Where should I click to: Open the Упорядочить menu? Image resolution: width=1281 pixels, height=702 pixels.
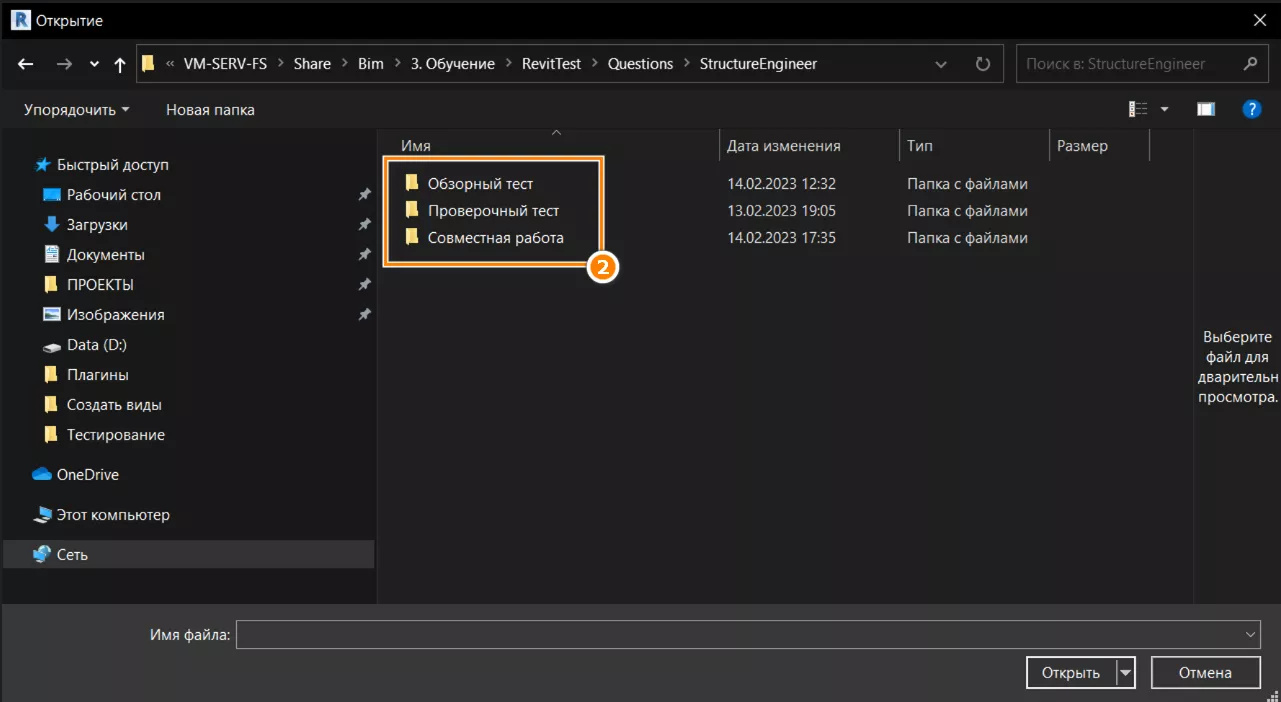tap(77, 110)
